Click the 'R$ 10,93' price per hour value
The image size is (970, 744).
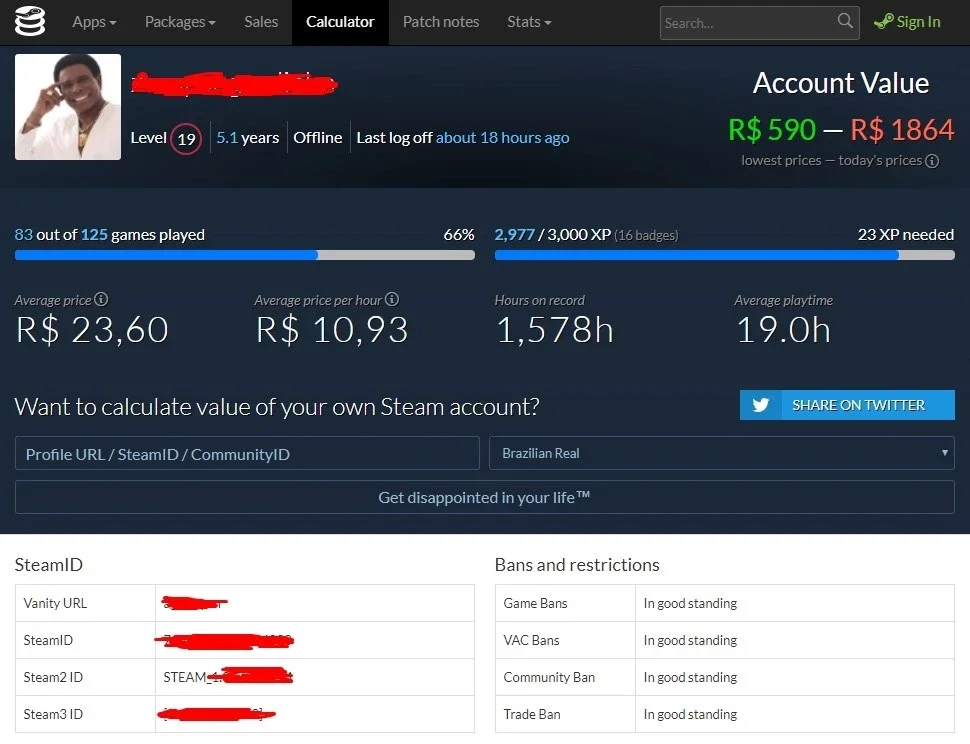click(332, 330)
